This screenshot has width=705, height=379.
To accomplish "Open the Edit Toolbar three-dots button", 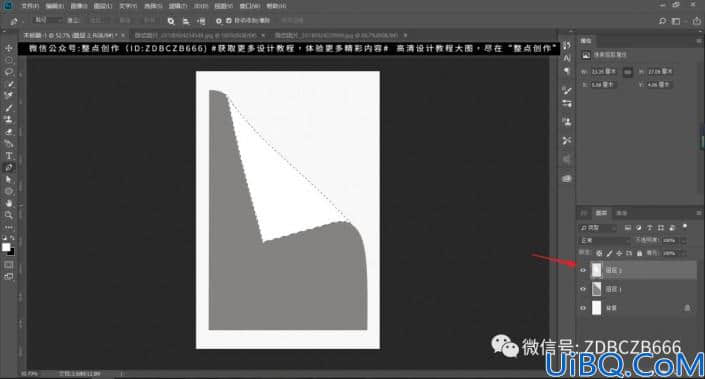I will (x=9, y=227).
